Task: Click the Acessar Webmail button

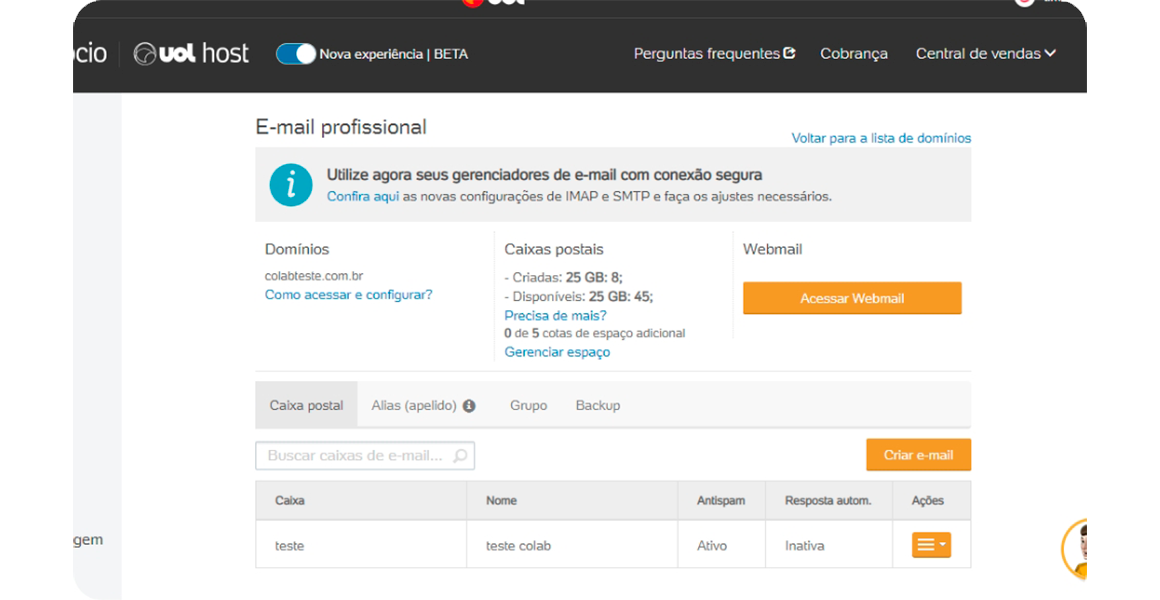Action: point(852,298)
